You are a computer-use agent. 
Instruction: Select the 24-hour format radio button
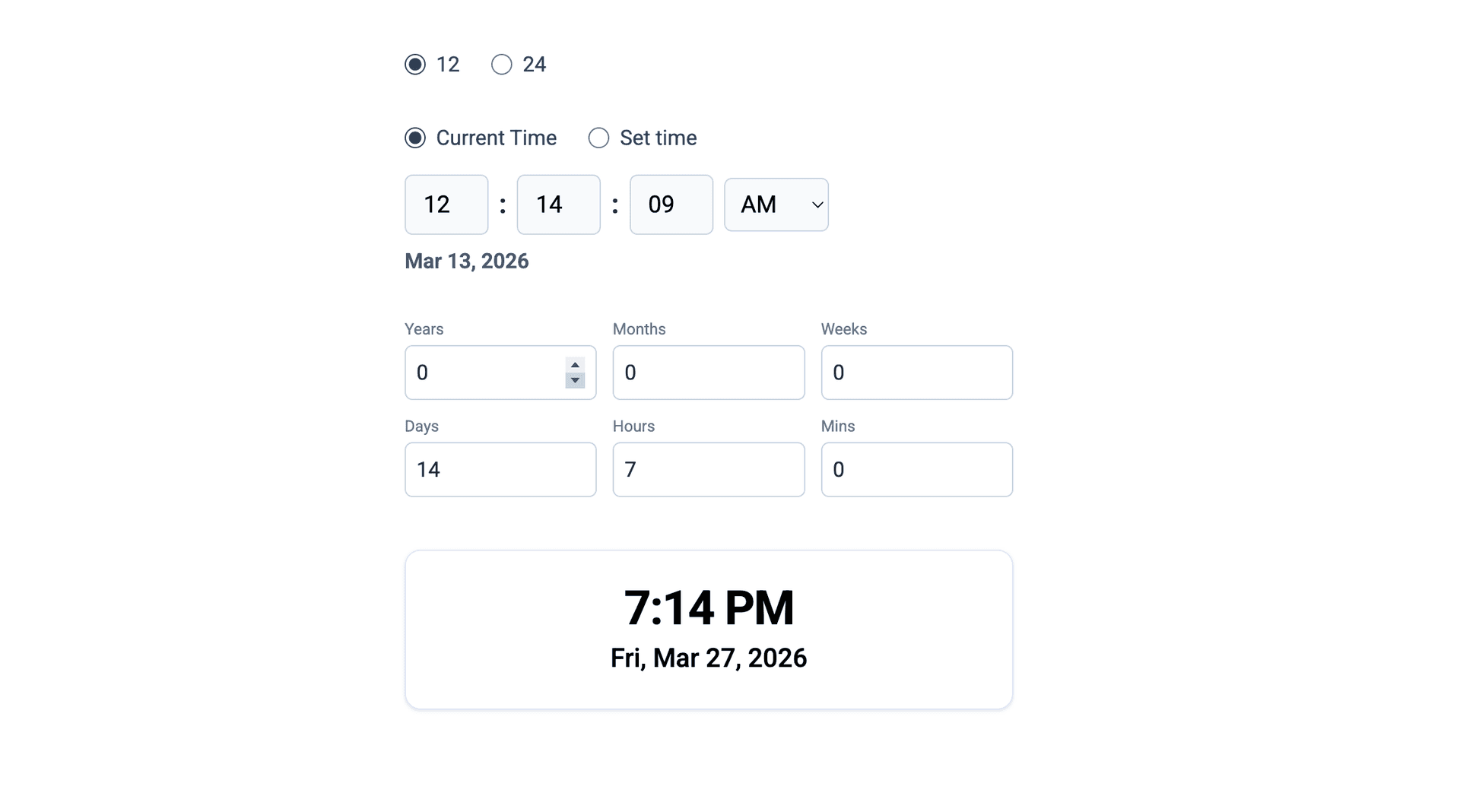500,65
